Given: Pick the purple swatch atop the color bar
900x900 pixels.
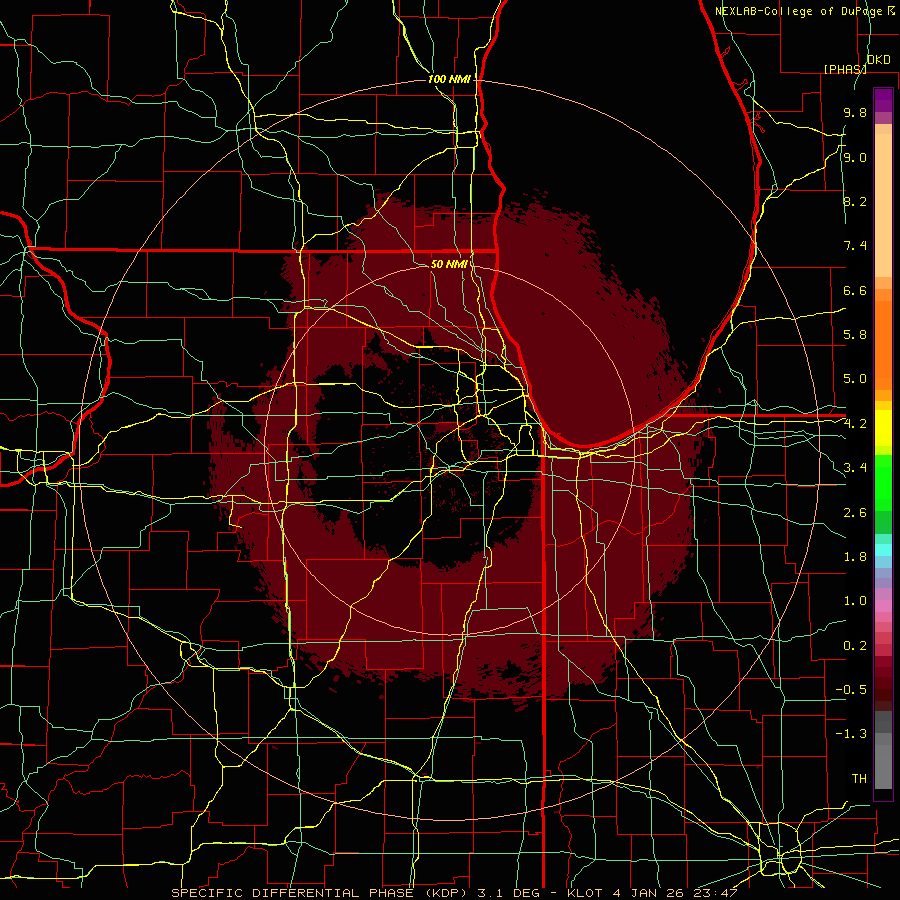Looking at the screenshot, I should [x=883, y=100].
